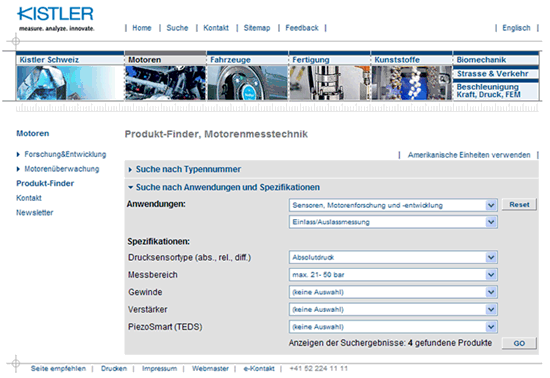Click the machine image under Fertigung
This screenshot has height=378, width=550.
pyautogui.click(x=330, y=83)
